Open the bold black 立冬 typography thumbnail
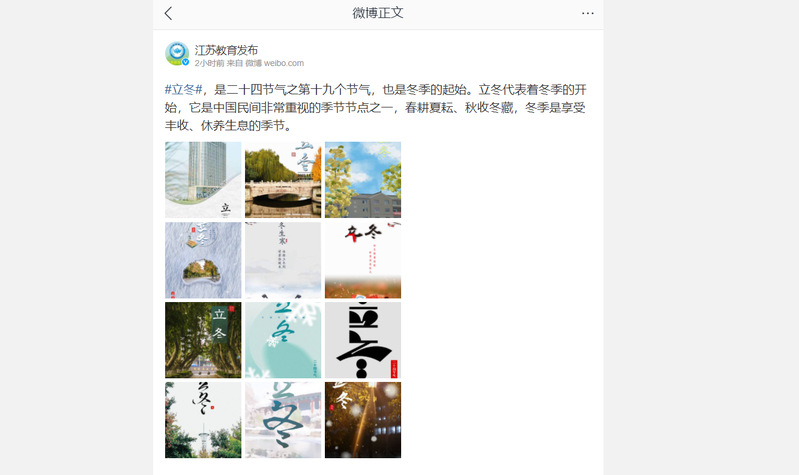 [x=363, y=340]
